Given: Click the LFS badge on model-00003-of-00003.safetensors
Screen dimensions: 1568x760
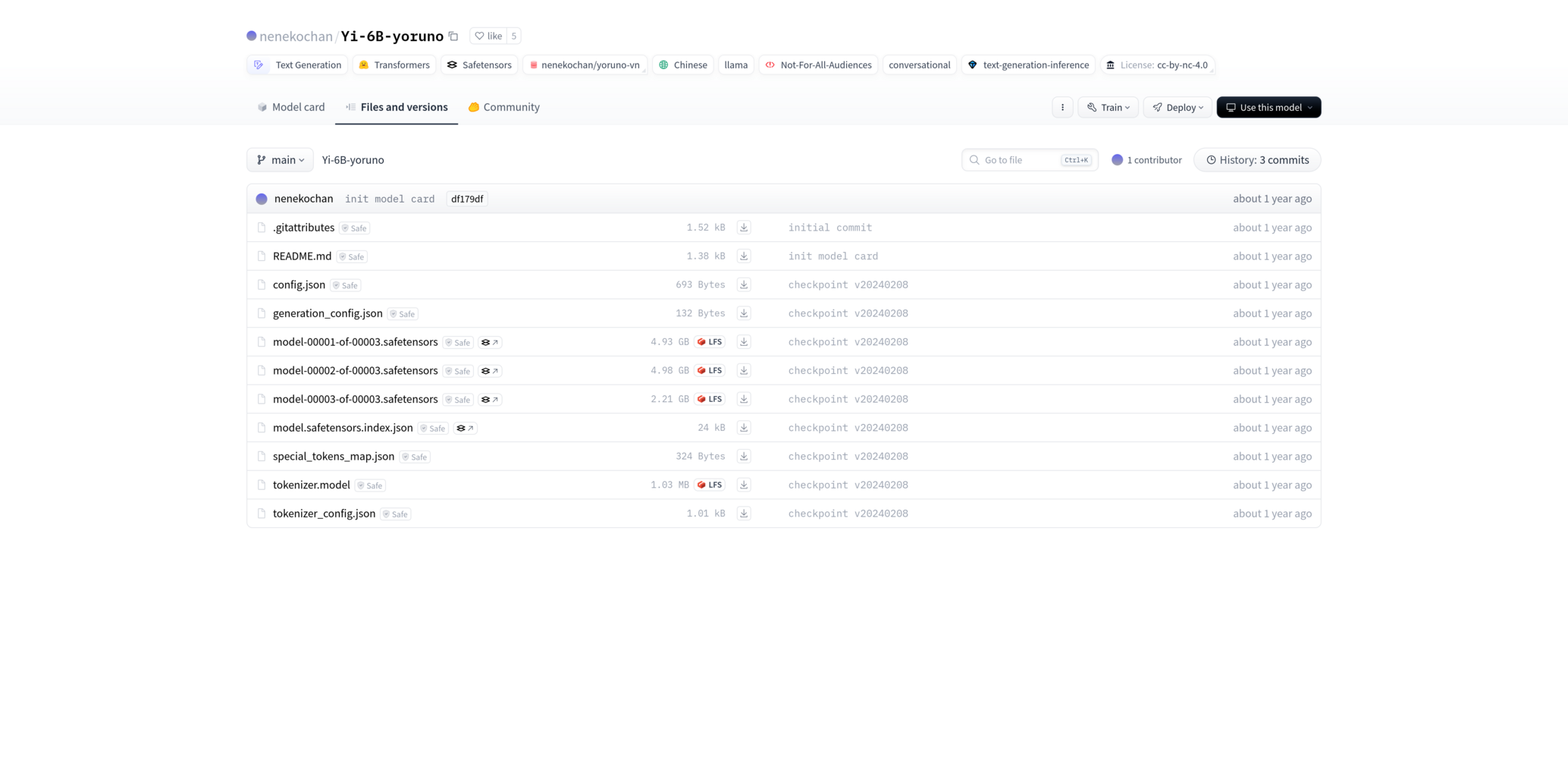Looking at the screenshot, I should pyautogui.click(x=710, y=399).
